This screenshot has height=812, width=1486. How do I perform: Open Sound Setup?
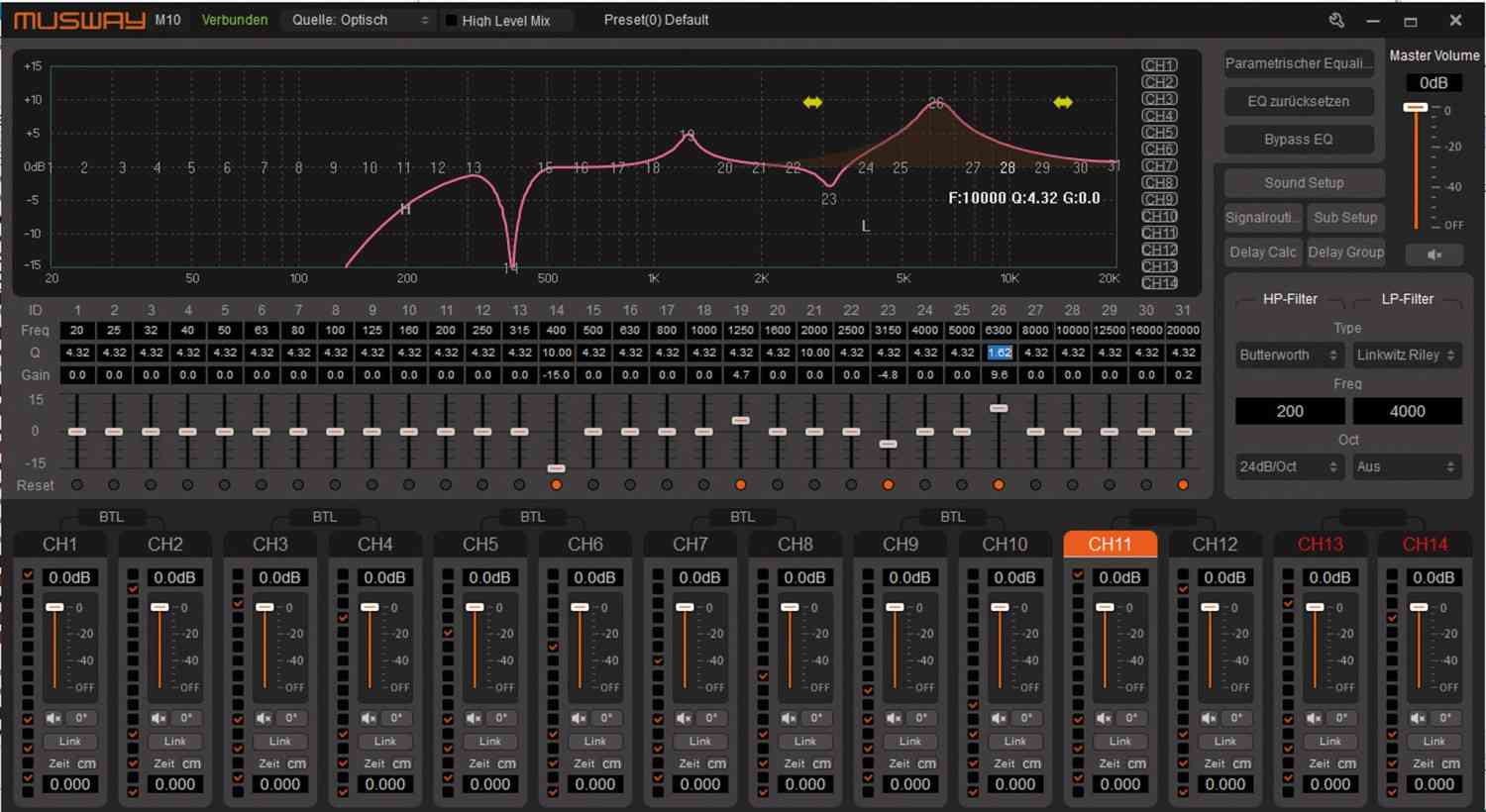pos(1304,183)
